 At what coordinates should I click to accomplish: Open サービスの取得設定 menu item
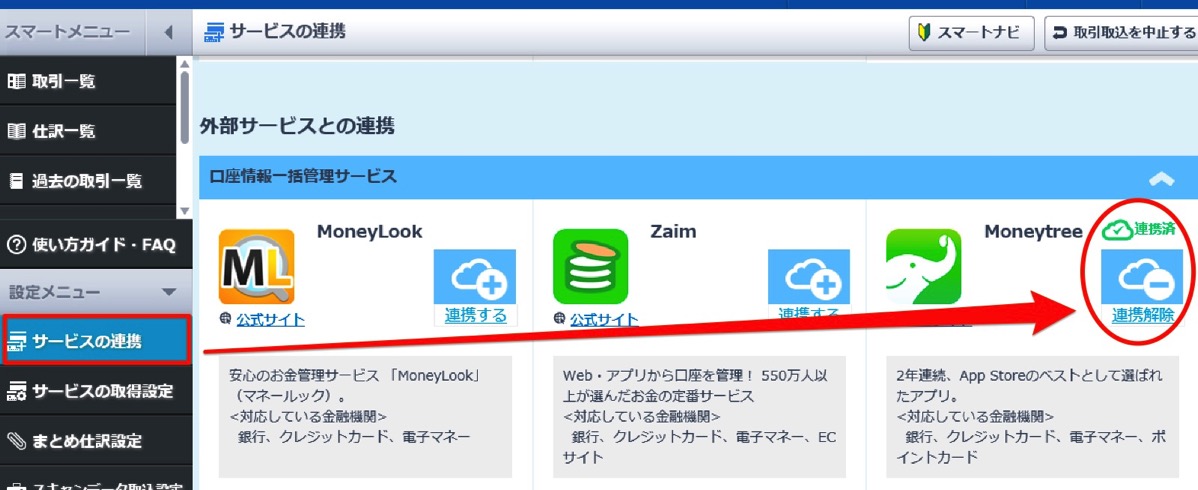[96, 391]
